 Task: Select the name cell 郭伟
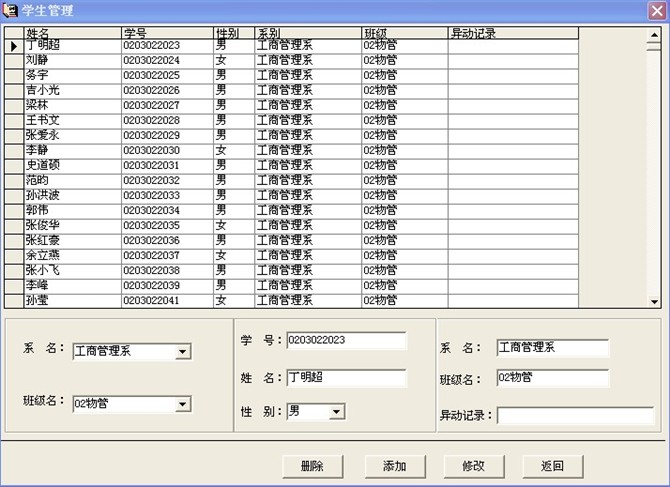(x=73, y=211)
